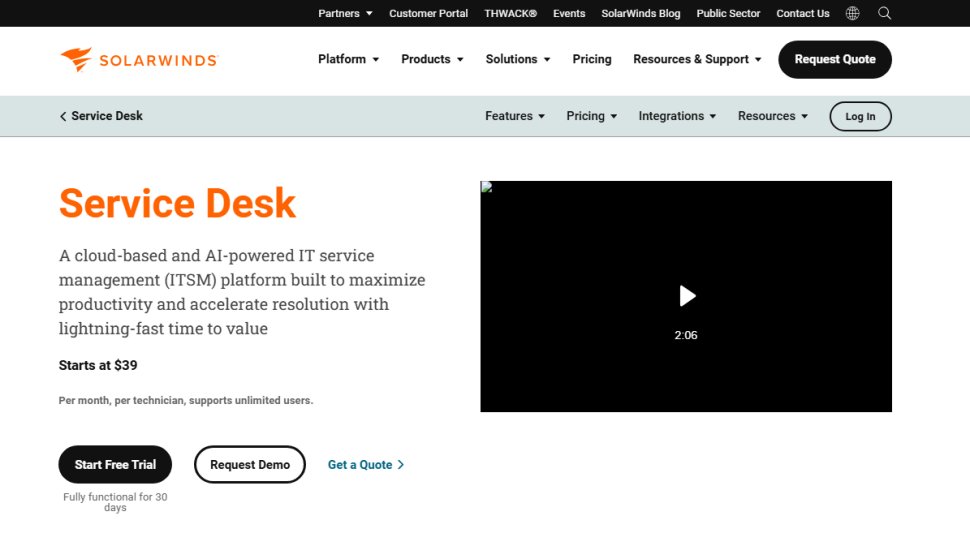Click the globe language selector icon
Viewport: 970px width, 545px height.
pyautogui.click(x=852, y=13)
